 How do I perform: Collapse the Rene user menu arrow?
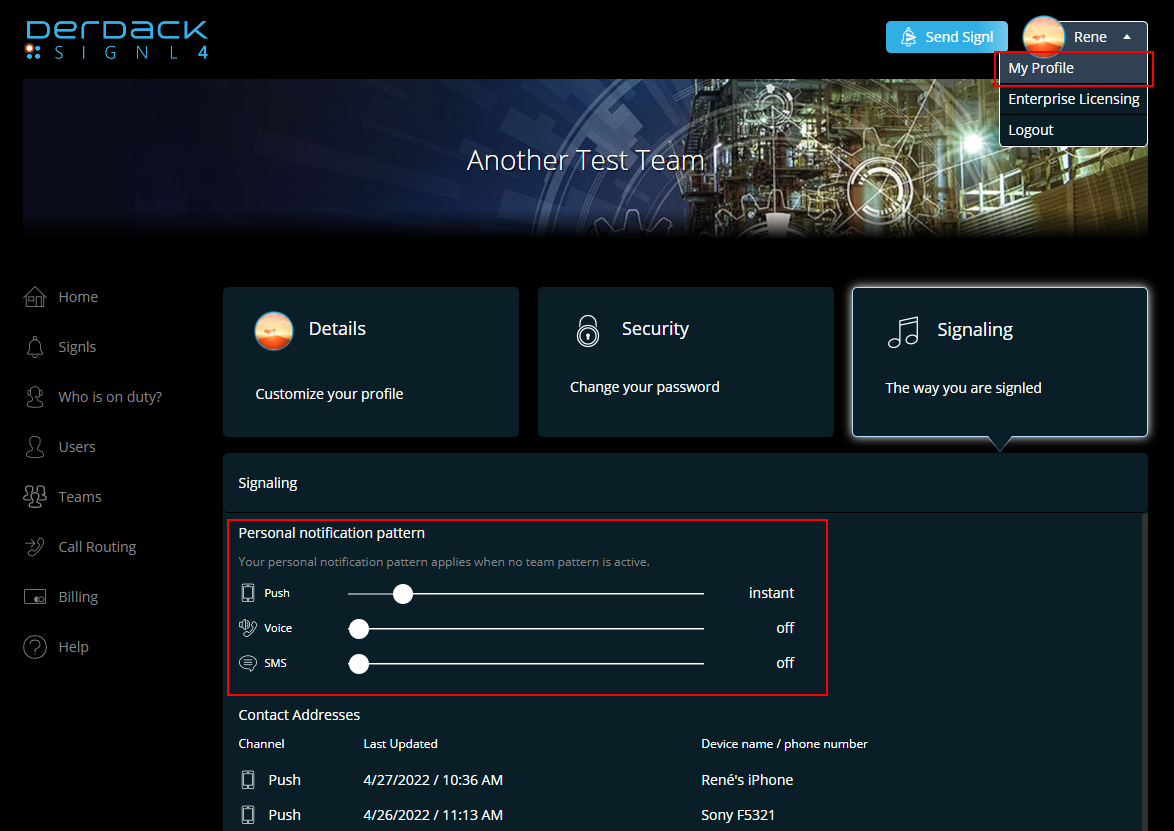[x=1127, y=37]
